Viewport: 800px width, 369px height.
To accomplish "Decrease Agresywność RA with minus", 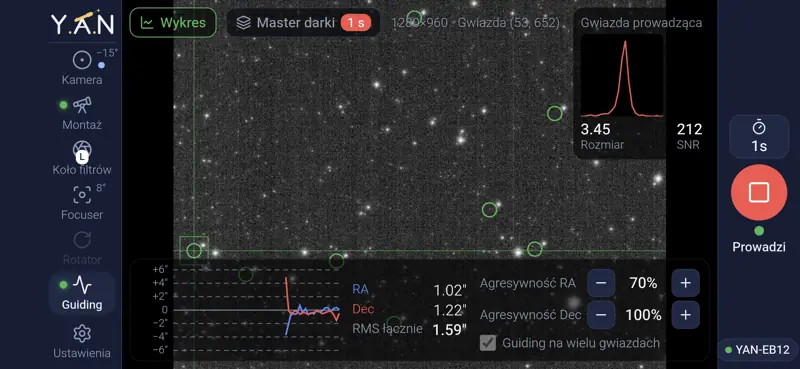I will pos(601,283).
